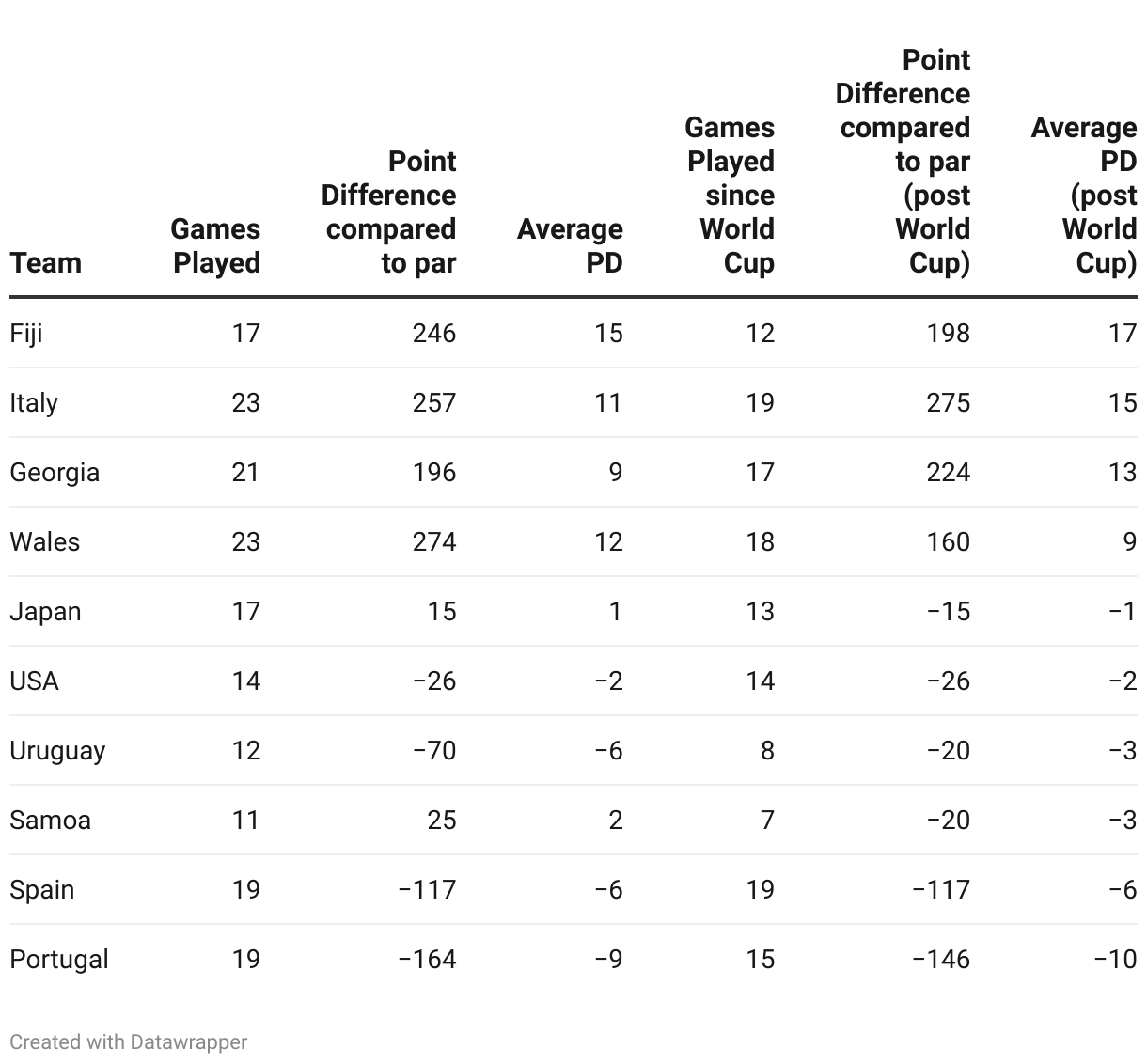Click the Italy team name
The image size is (1147, 1064).
[x=34, y=402]
